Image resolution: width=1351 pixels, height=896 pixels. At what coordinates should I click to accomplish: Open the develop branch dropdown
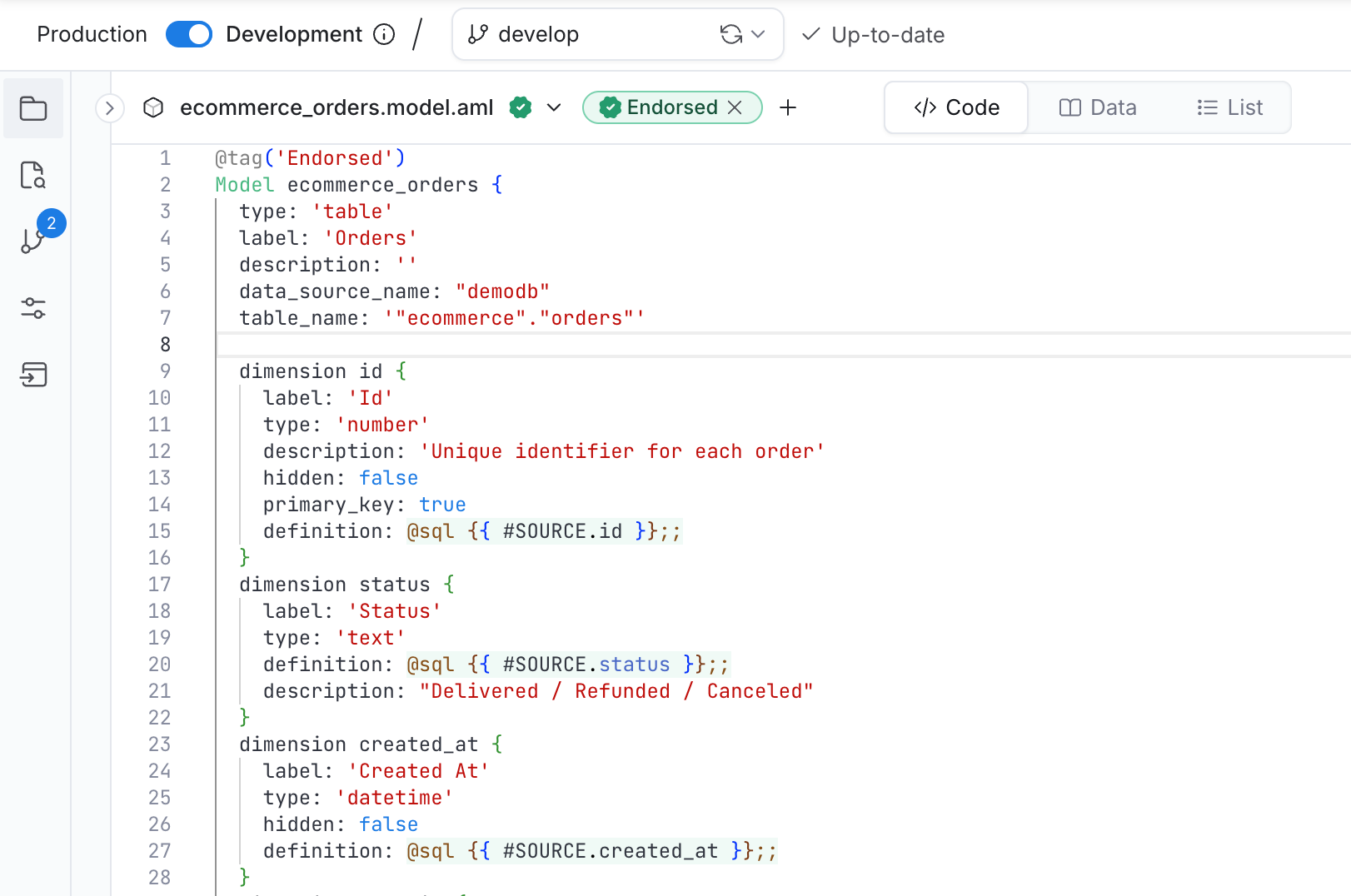click(x=617, y=34)
